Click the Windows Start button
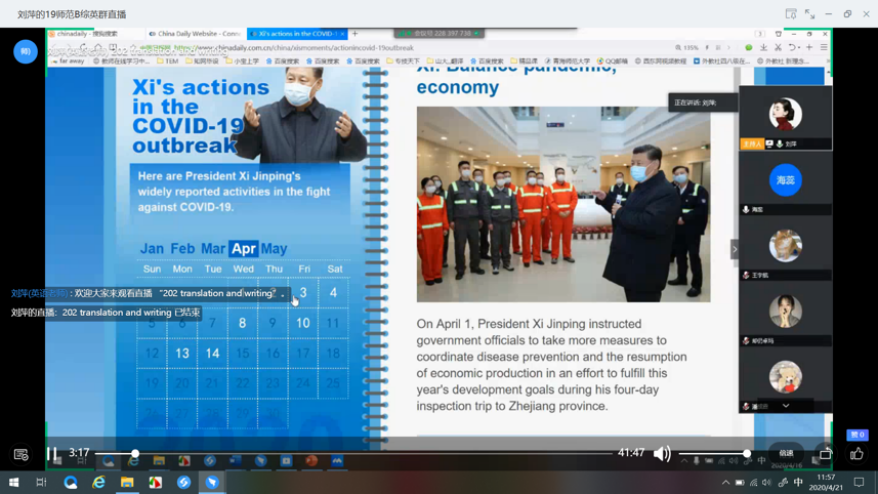Screen dimensions: 878x494 point(12,482)
